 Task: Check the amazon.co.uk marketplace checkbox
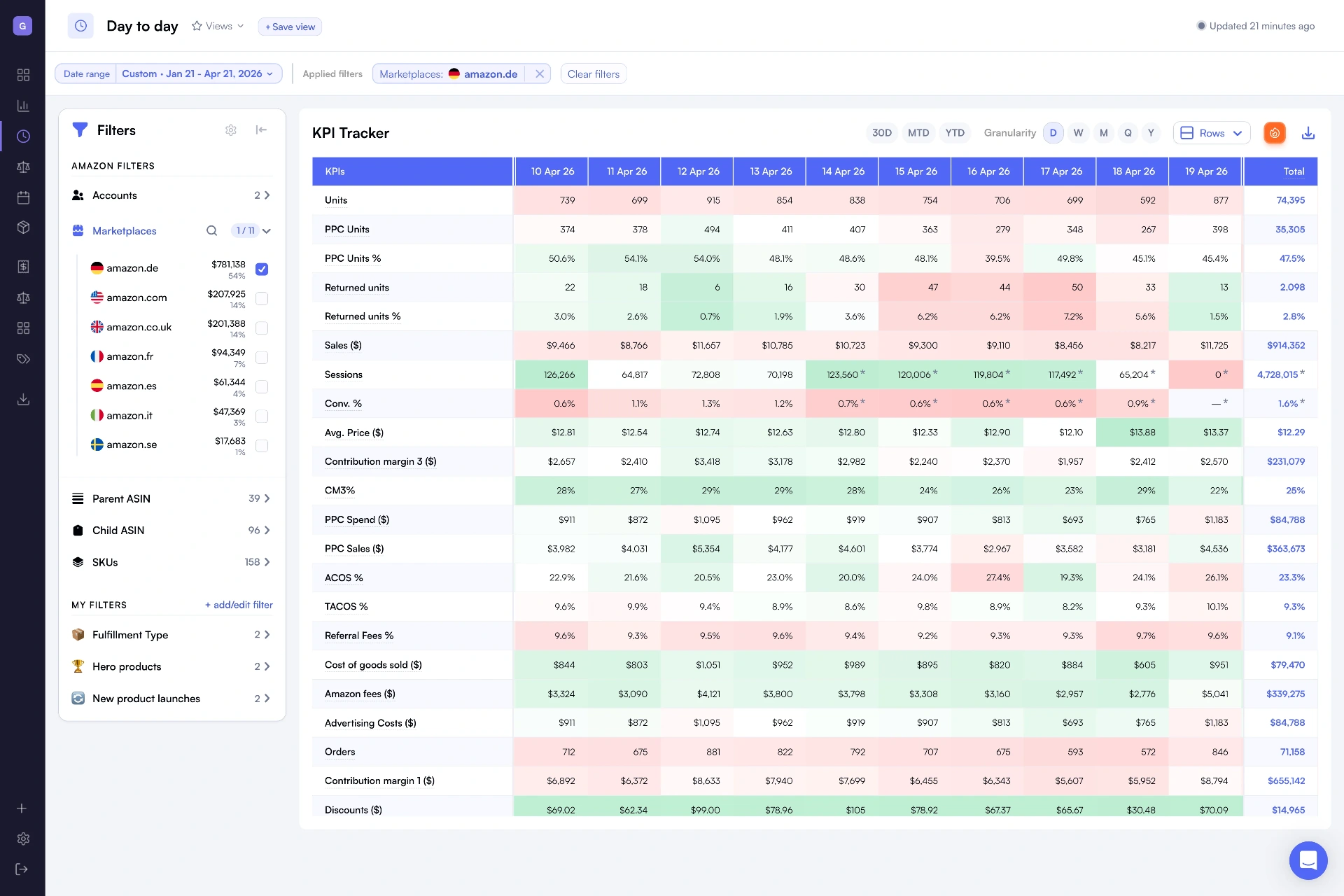(262, 328)
